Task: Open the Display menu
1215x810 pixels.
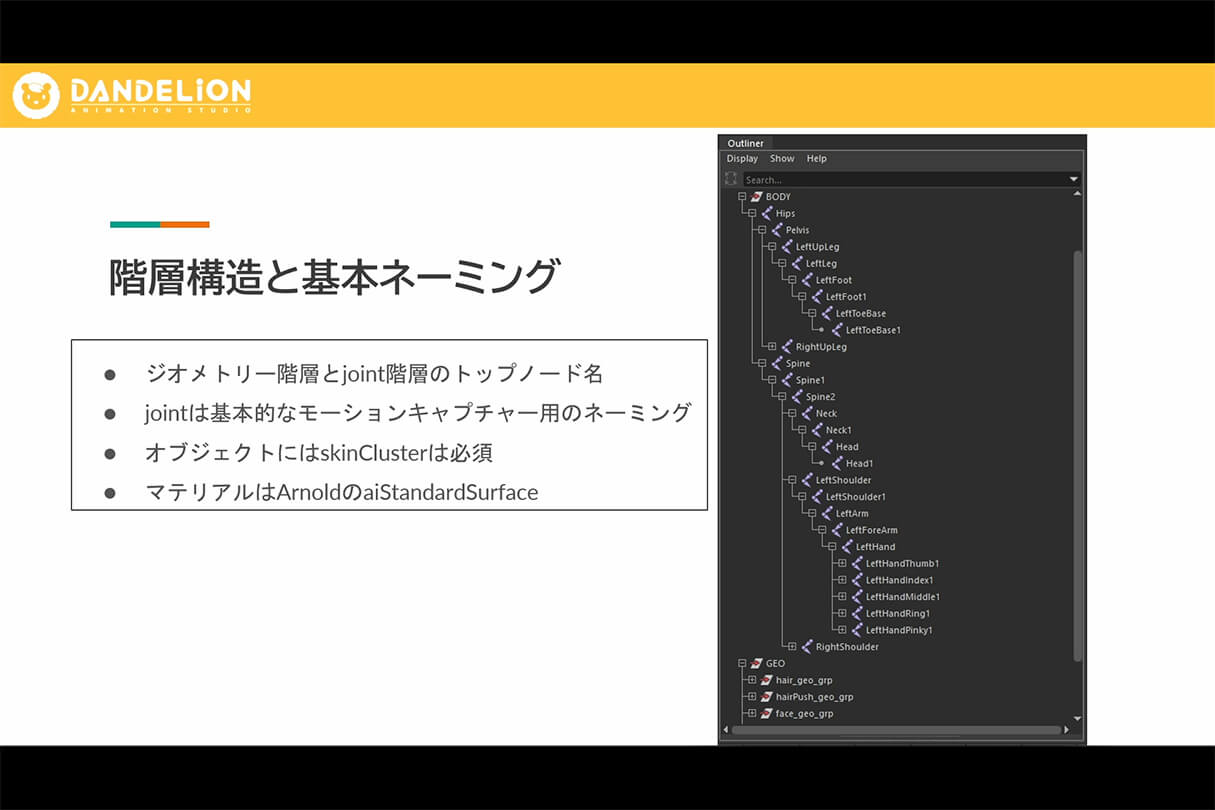Action: pyautogui.click(x=742, y=158)
